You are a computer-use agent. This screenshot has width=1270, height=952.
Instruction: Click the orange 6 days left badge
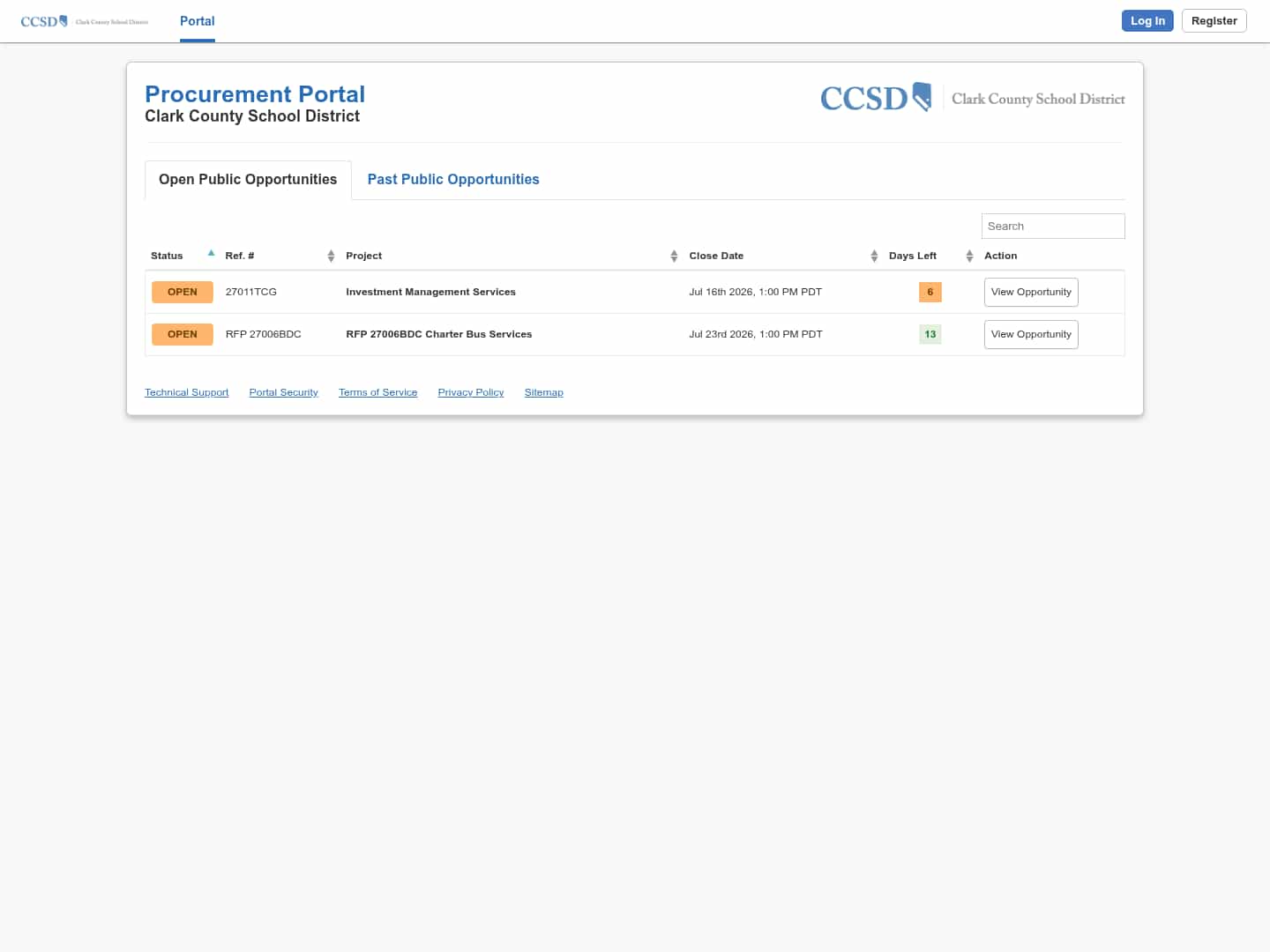tap(930, 292)
